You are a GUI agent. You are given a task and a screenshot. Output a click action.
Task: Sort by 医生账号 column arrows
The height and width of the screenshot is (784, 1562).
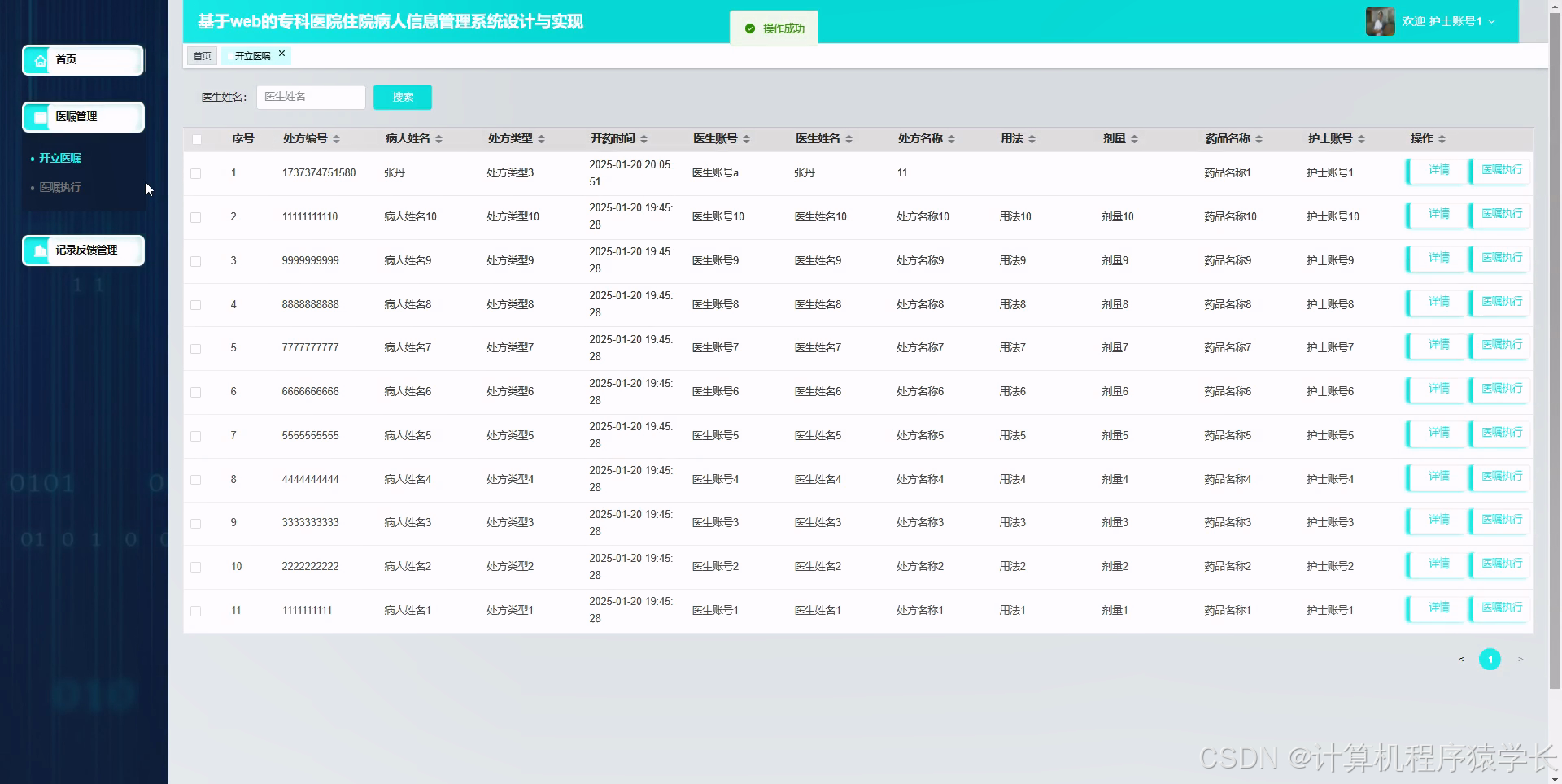[x=746, y=139]
